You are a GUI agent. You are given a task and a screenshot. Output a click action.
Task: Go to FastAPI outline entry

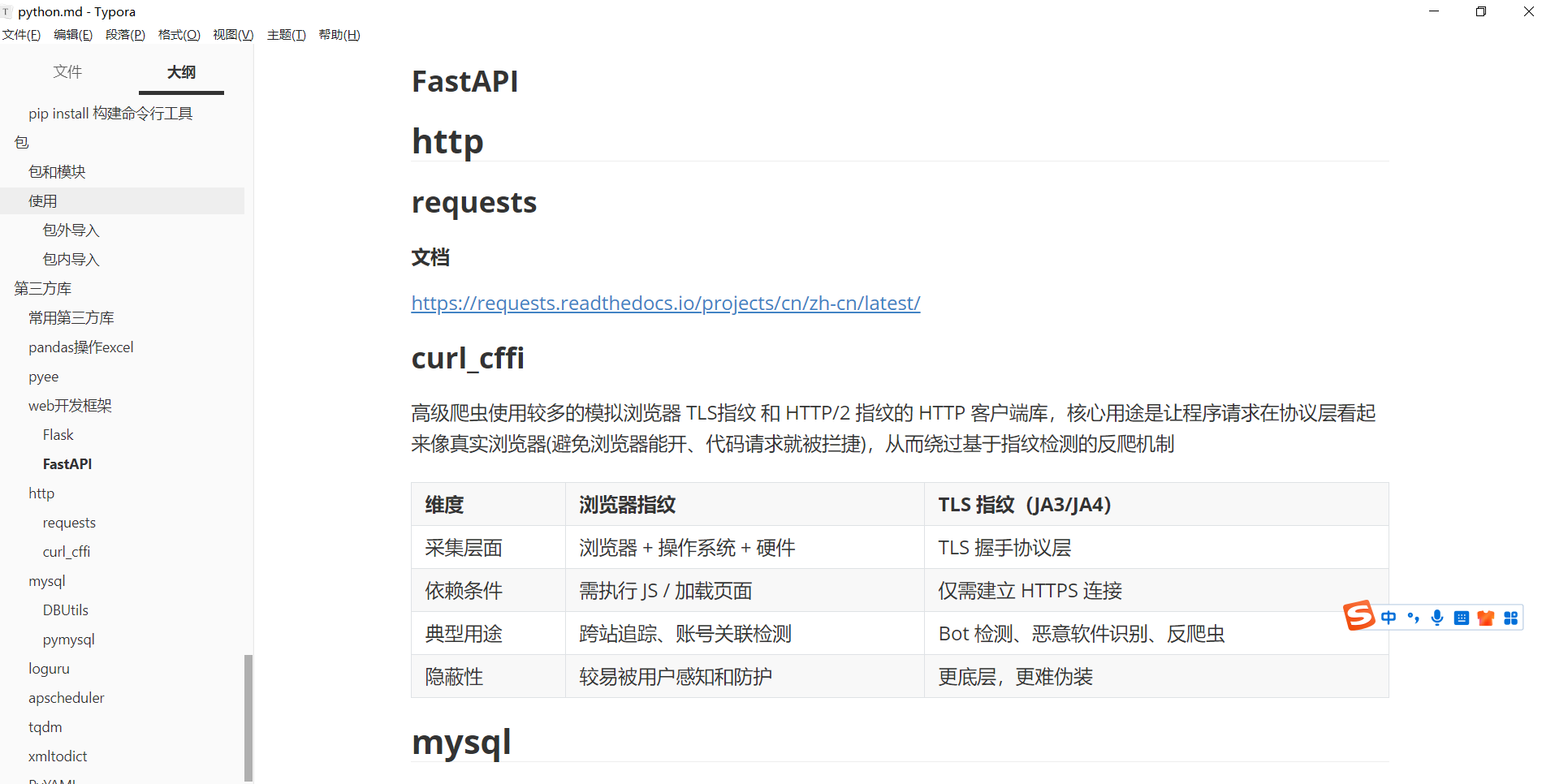(x=67, y=464)
